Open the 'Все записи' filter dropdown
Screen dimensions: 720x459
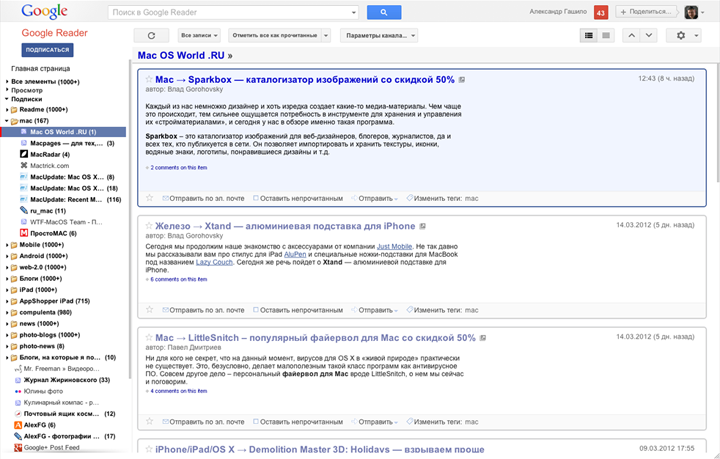pos(199,35)
